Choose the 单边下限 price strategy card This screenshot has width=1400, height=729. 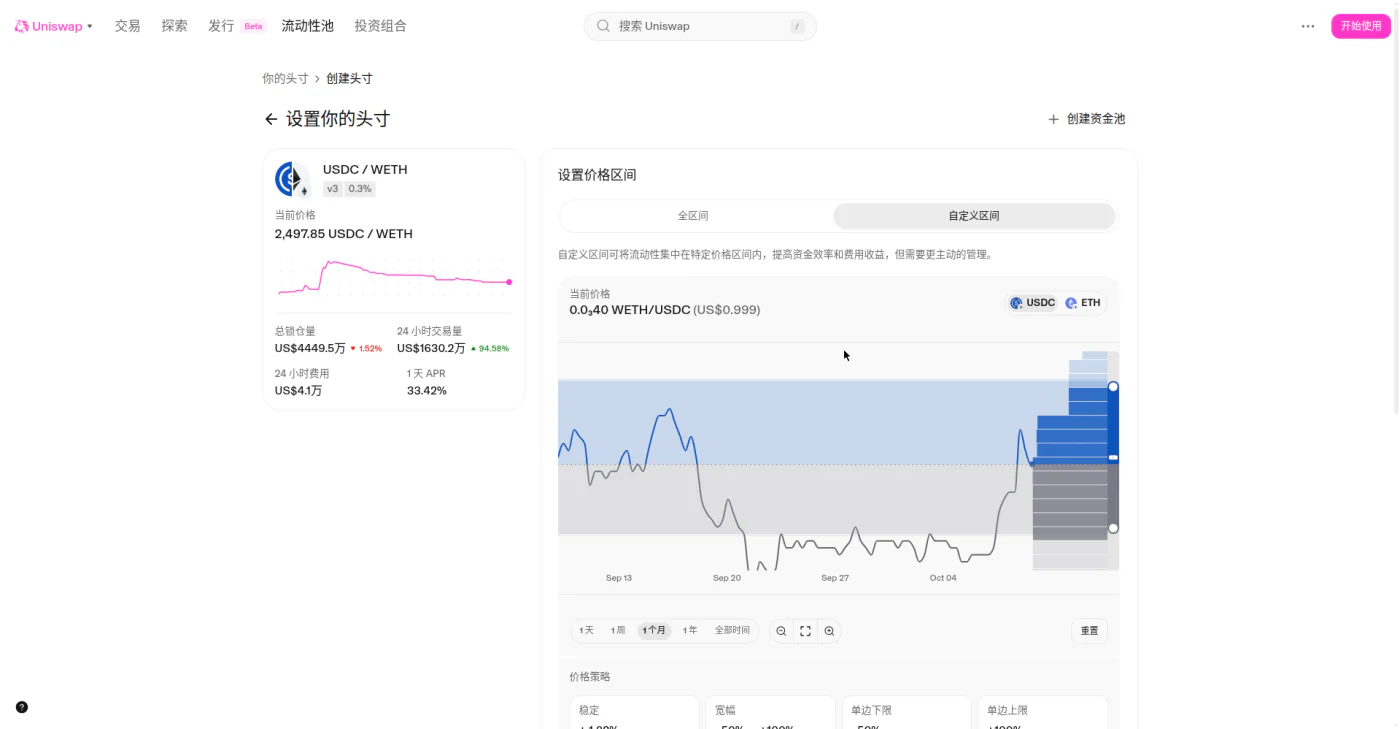pos(906,713)
